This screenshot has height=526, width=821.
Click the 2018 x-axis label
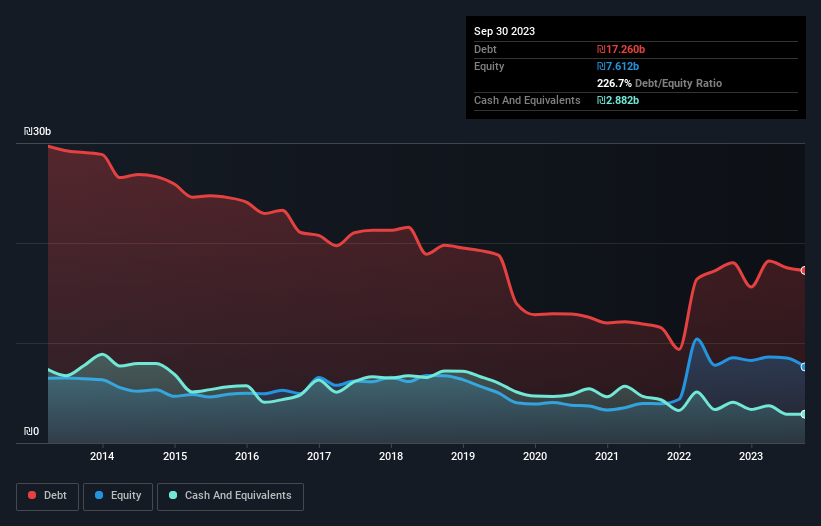(x=391, y=456)
